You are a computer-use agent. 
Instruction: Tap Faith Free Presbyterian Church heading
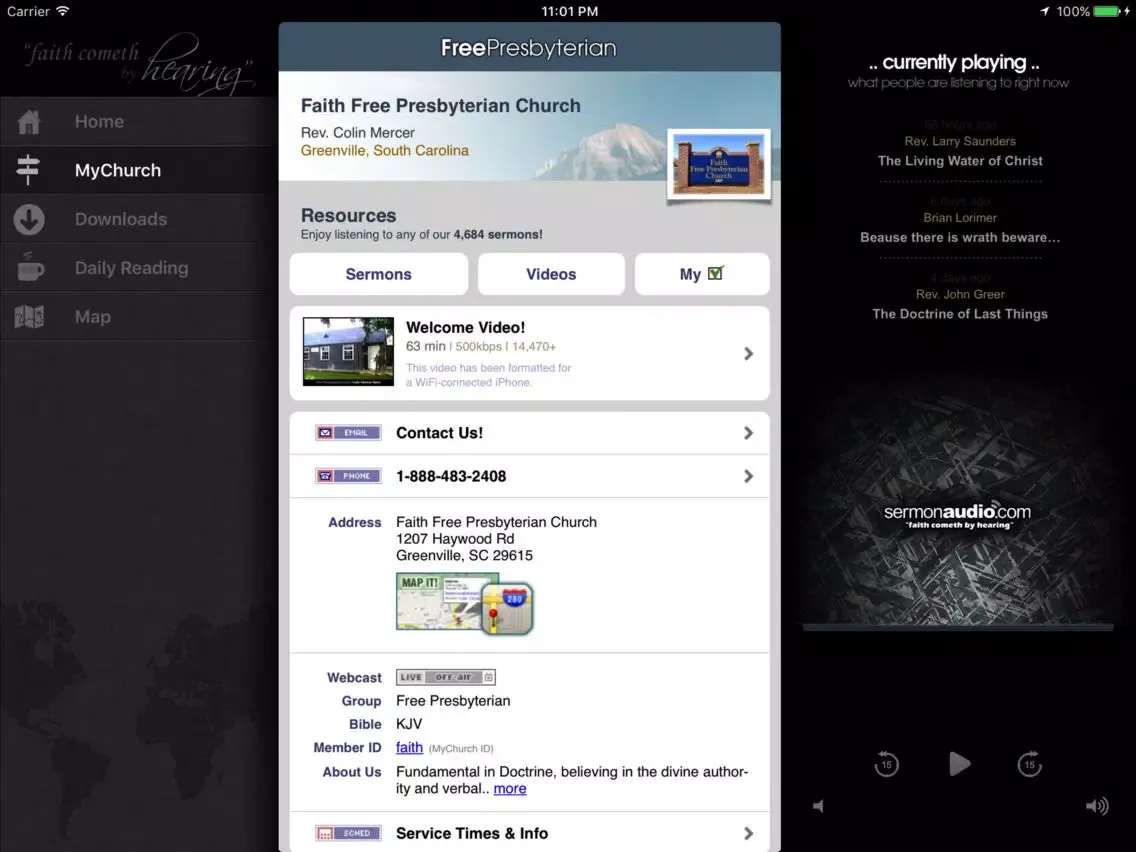coord(440,106)
